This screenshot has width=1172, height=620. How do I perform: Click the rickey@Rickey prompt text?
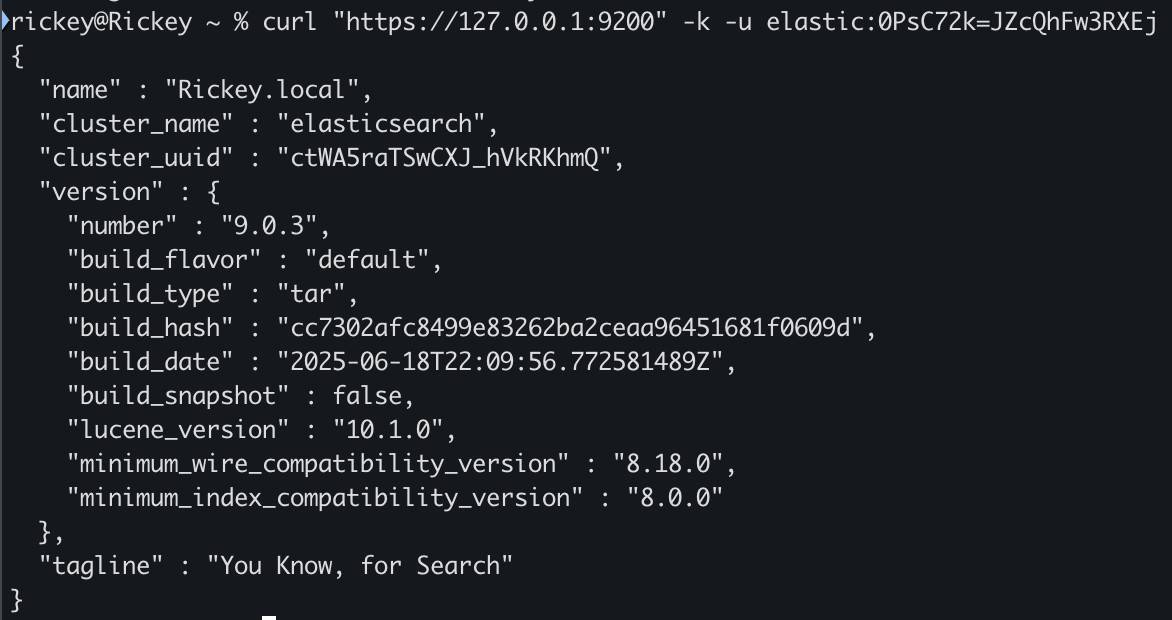click(102, 22)
